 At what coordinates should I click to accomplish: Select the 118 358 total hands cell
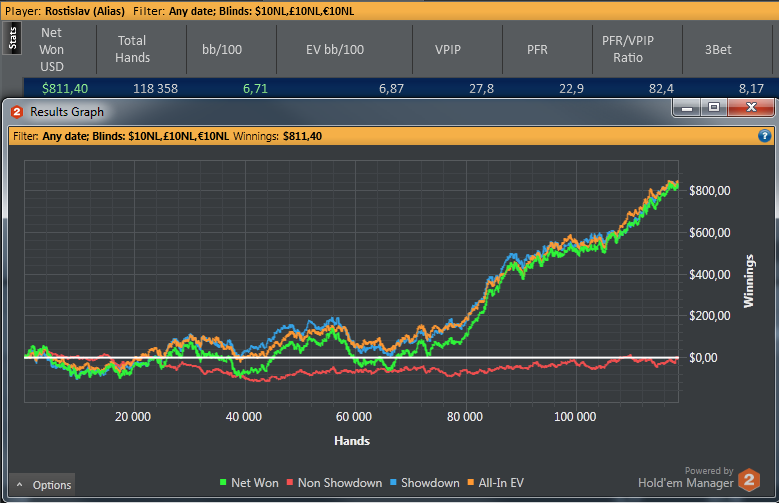(x=156, y=88)
